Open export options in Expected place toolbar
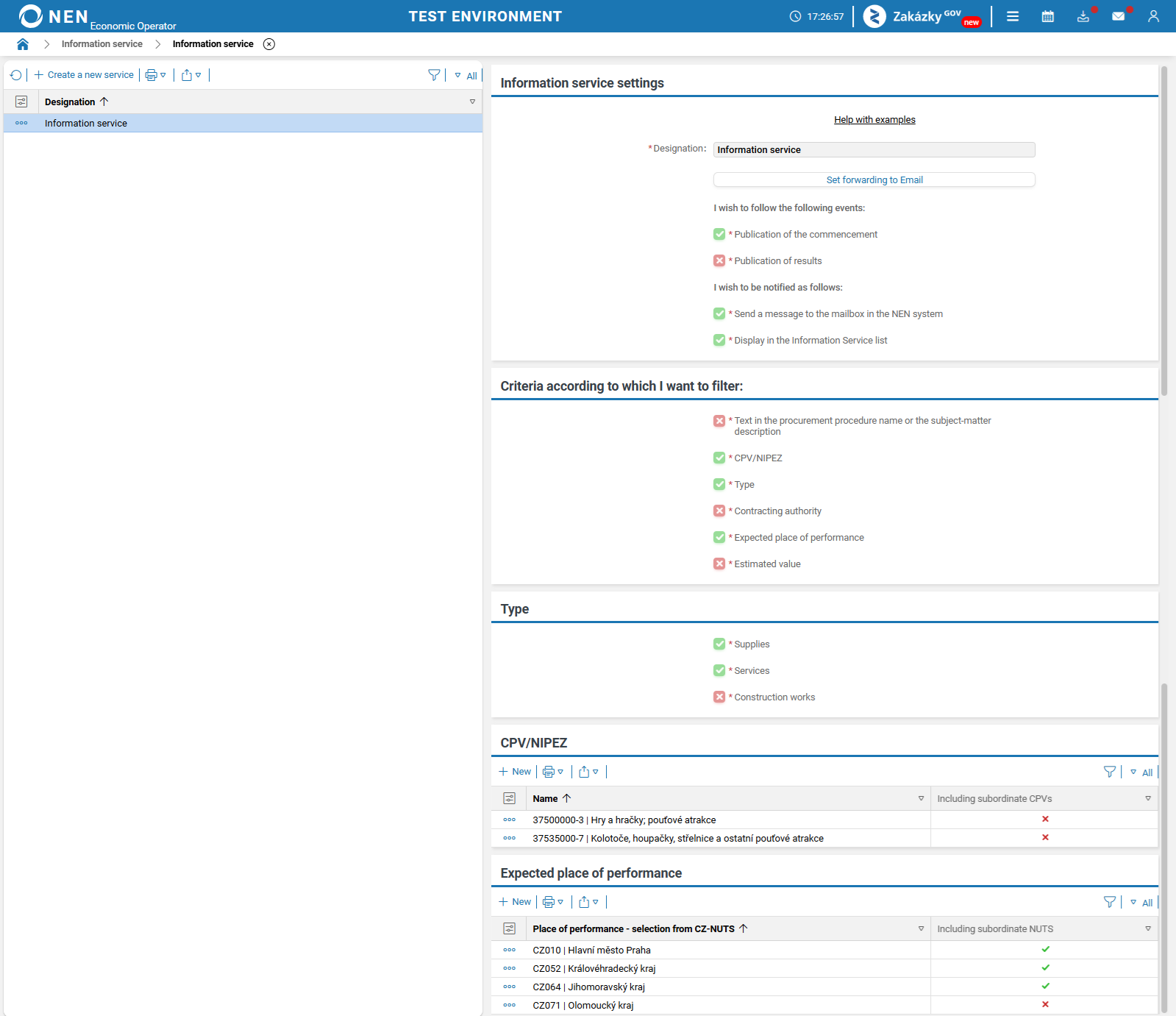 pos(588,902)
